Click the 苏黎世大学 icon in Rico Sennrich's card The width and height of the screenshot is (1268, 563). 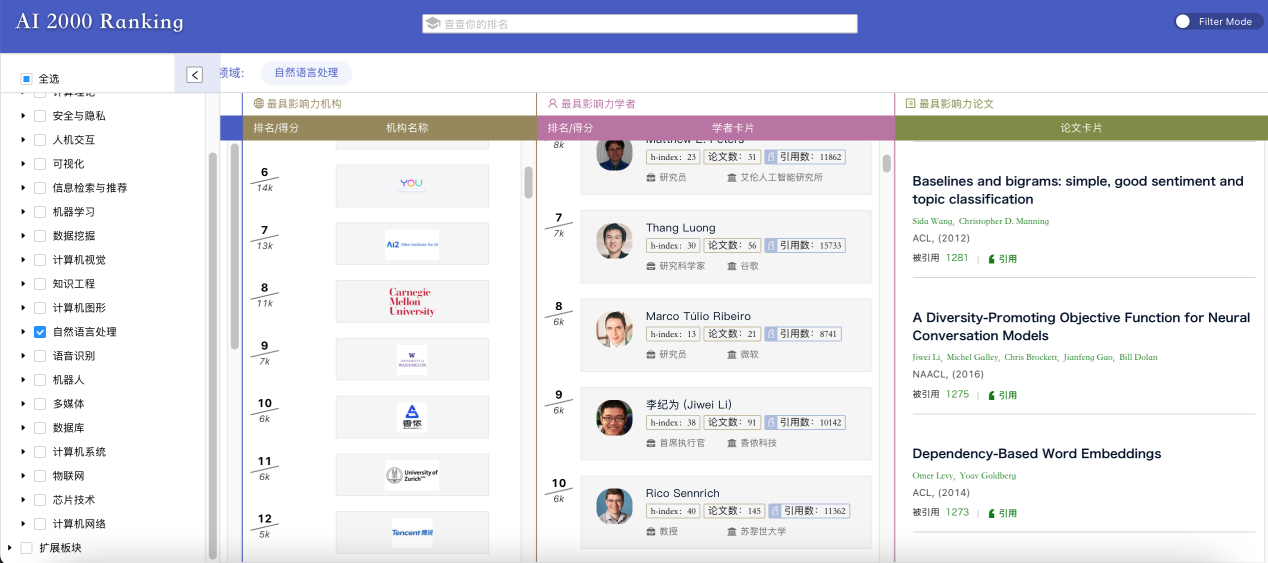pyautogui.click(x=732, y=532)
